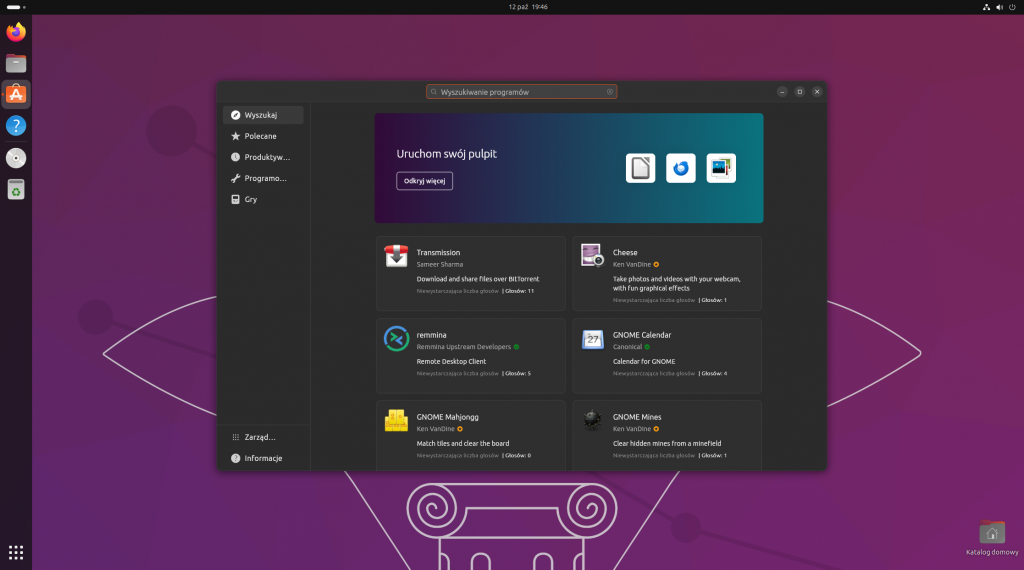Click the Sameer Sharma publisher text

[x=440, y=264]
